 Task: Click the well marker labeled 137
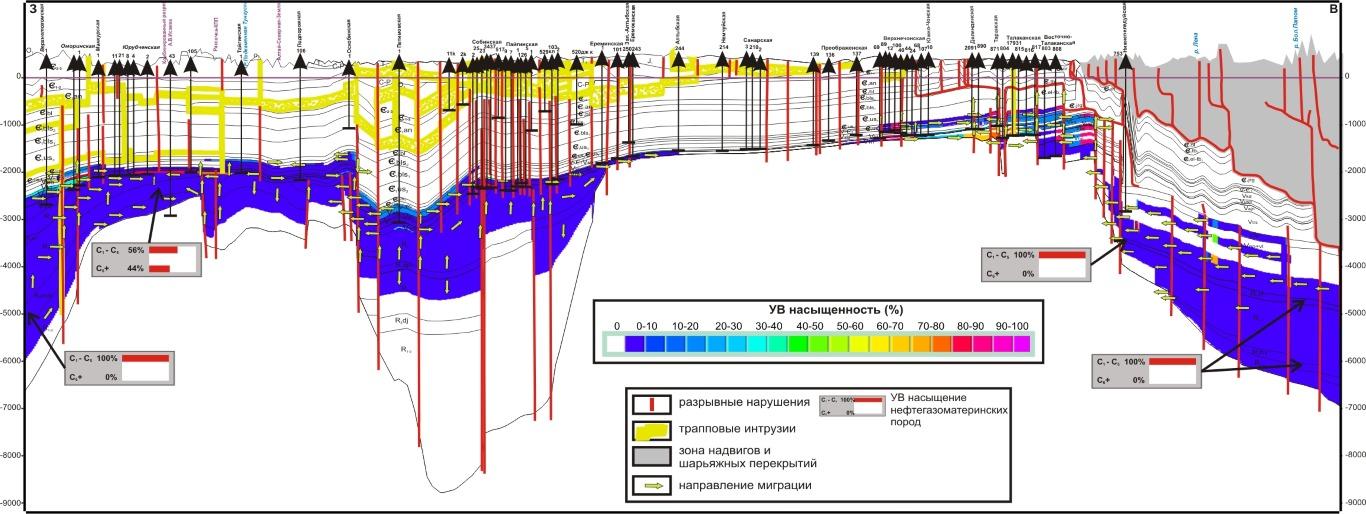(856, 63)
